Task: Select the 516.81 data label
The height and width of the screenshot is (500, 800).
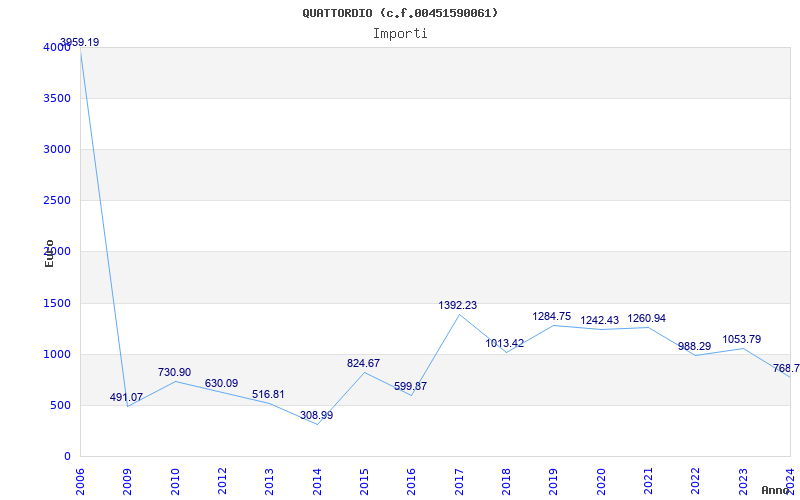Action: (268, 394)
